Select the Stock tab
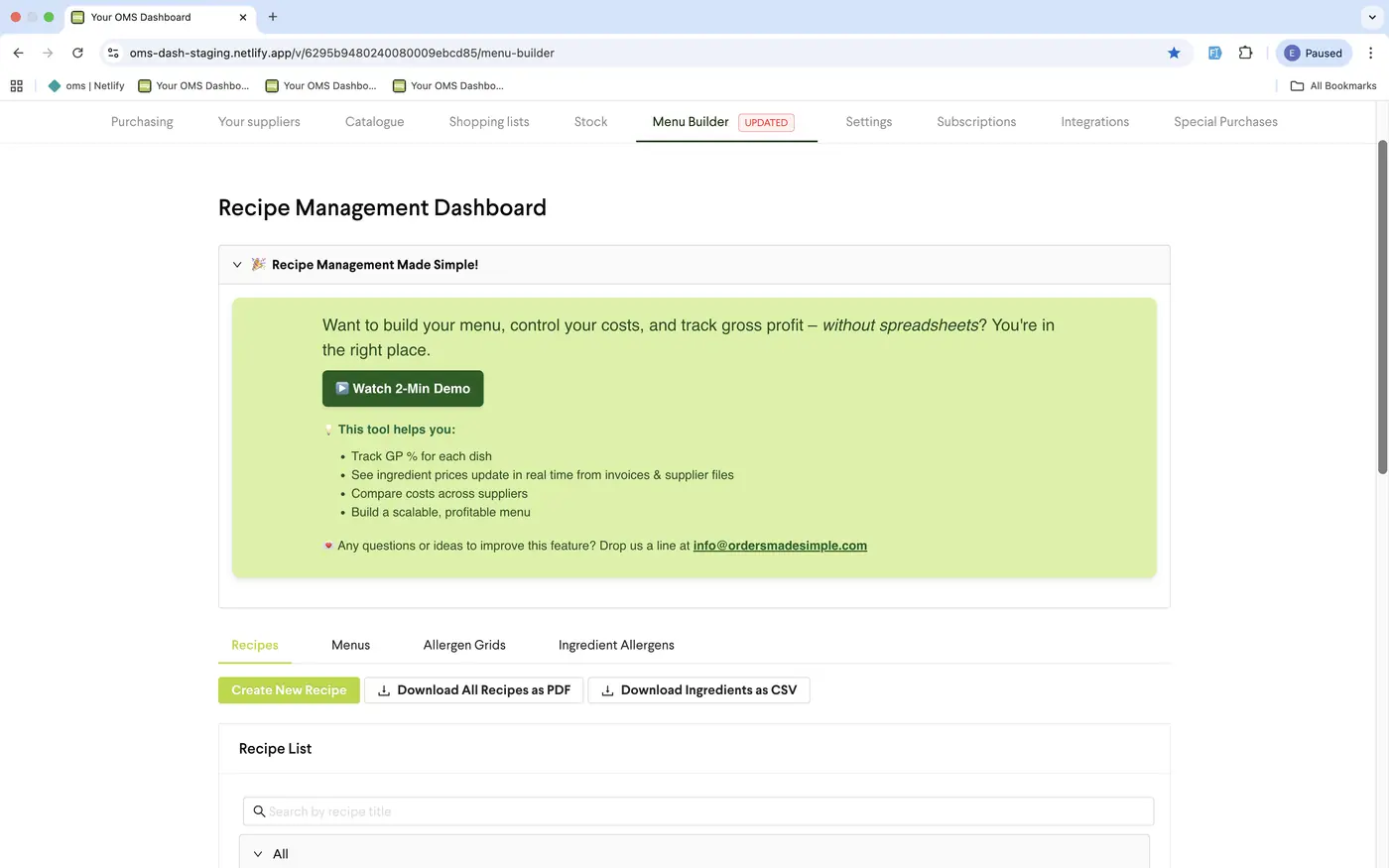 590,122
